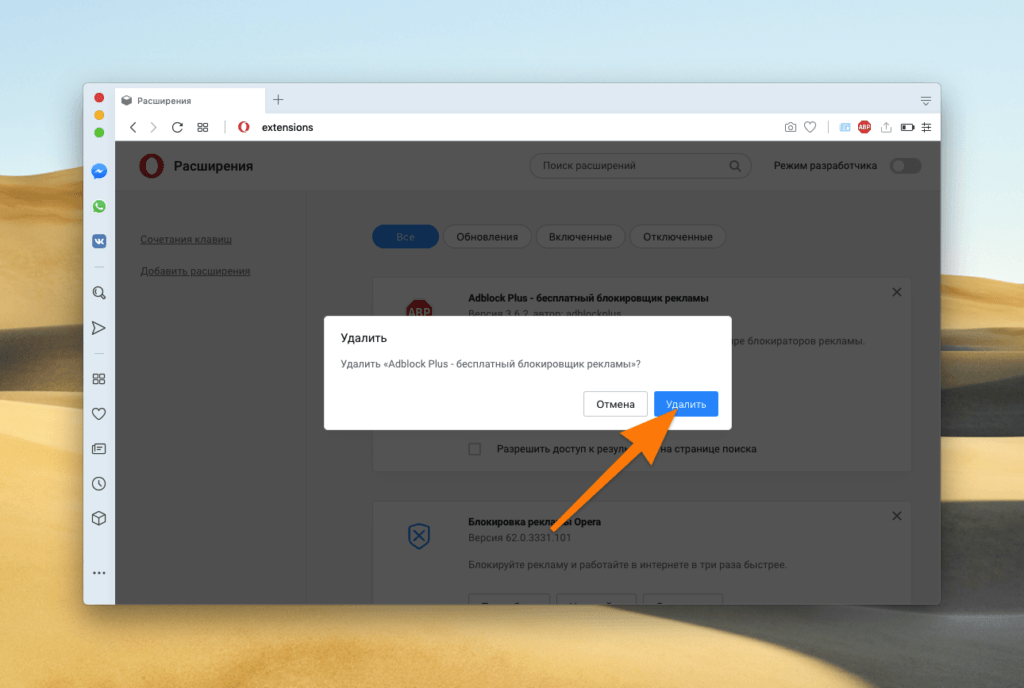1024x688 pixels.
Task: Confirm removal with the blue Удалить button
Action: click(686, 404)
